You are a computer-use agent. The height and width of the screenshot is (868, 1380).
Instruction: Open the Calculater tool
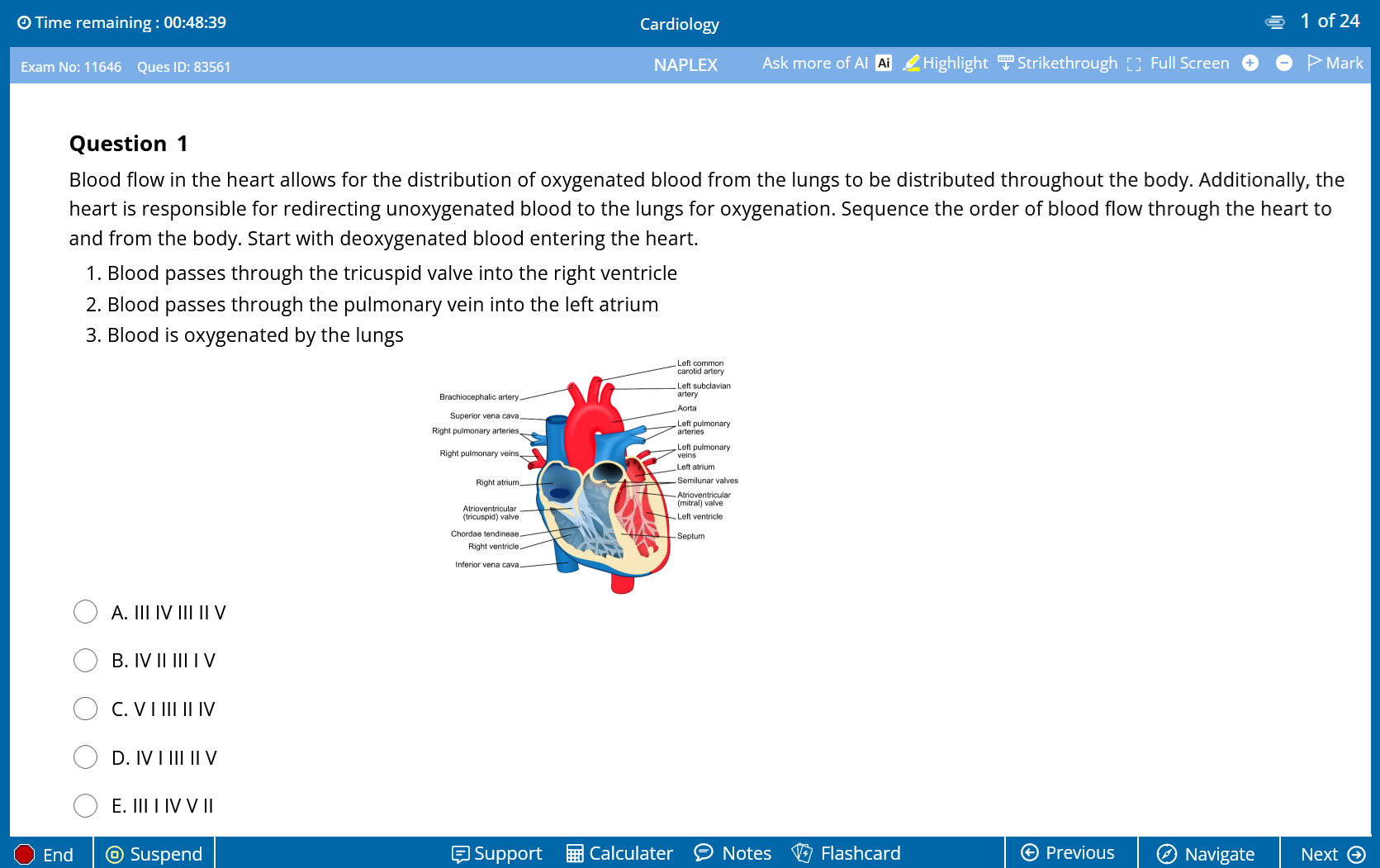click(619, 853)
